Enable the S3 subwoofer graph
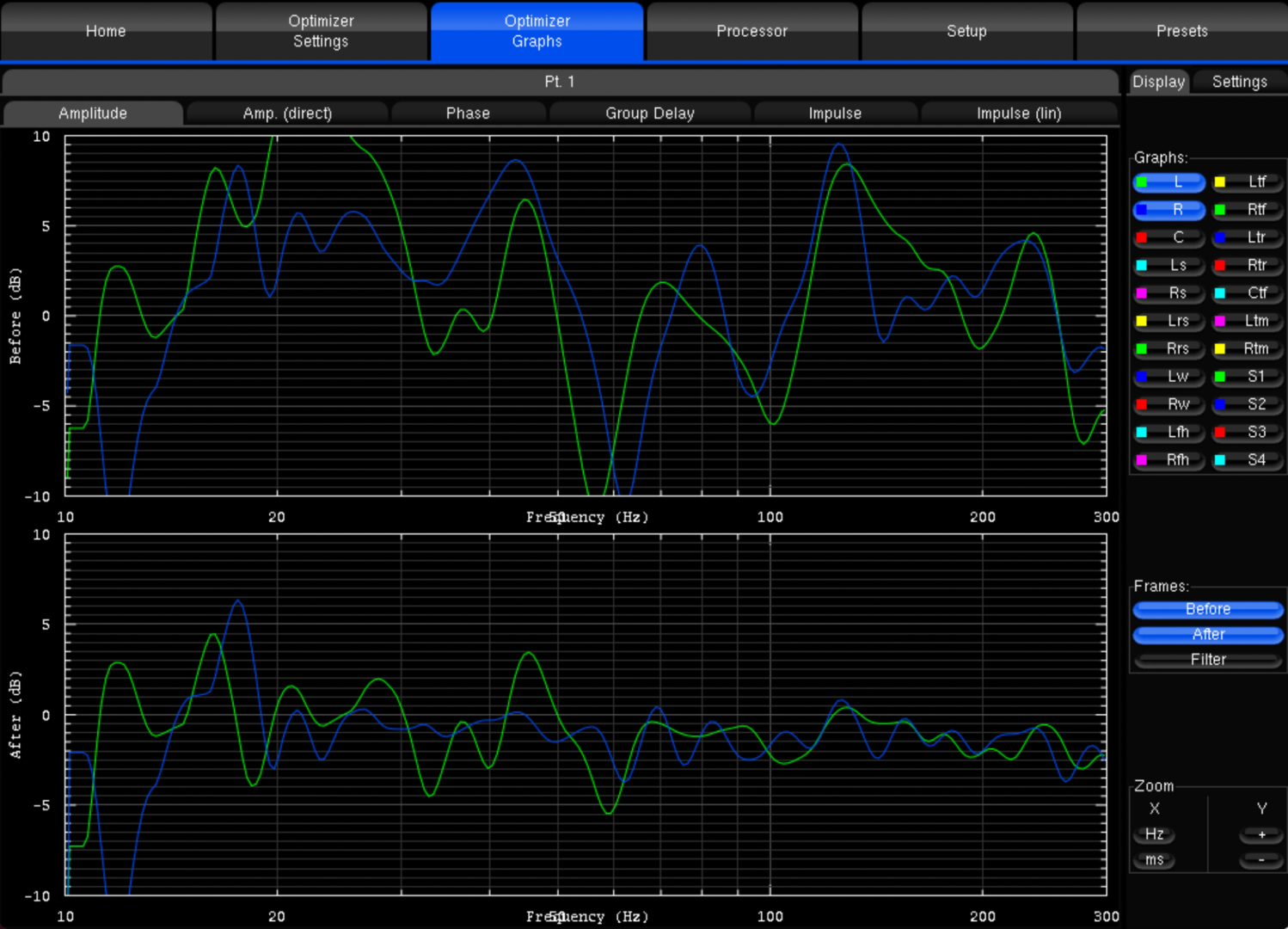Screen dimensions: 1288x929 click(x=1248, y=433)
